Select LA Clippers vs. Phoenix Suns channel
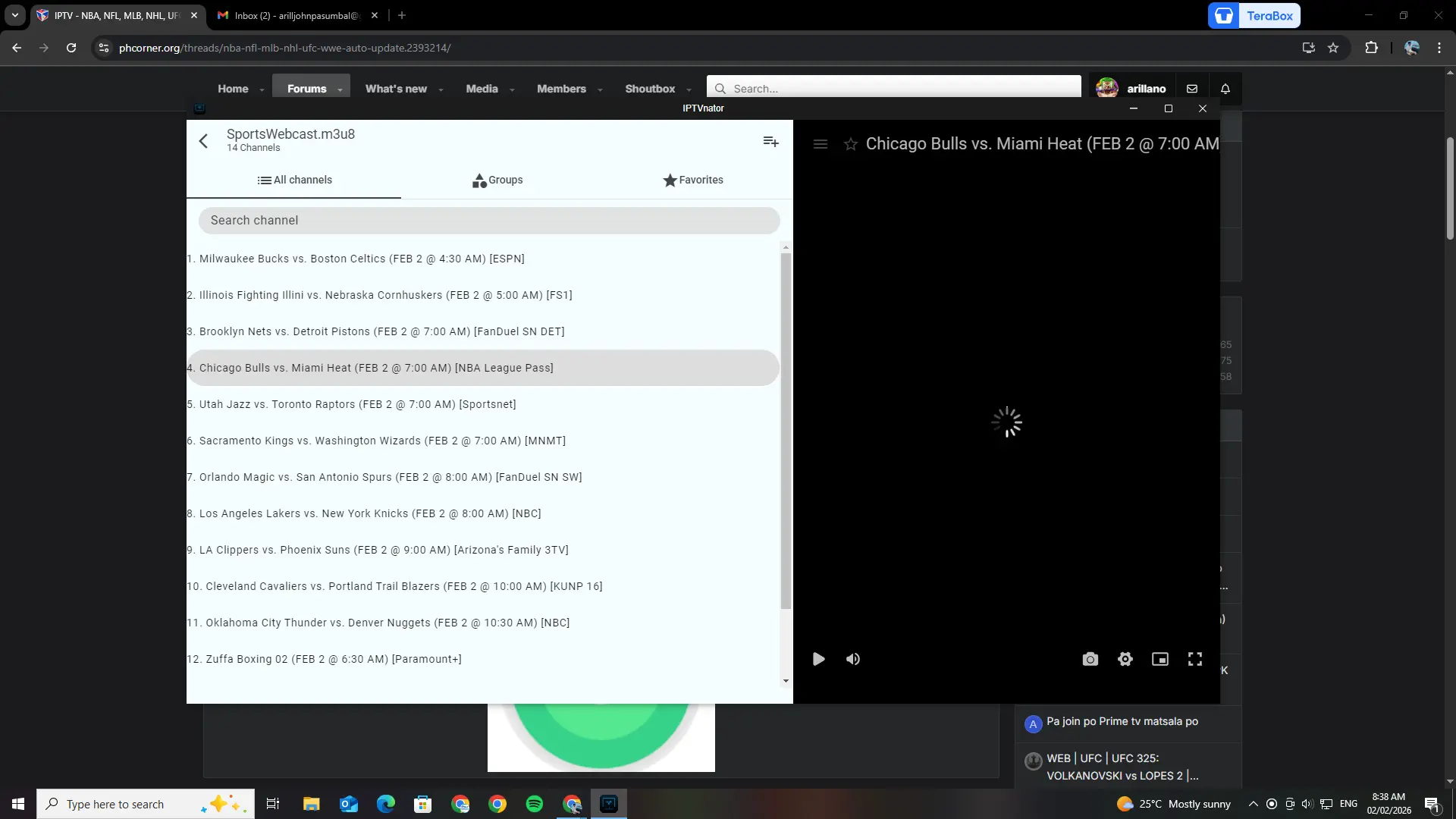 tap(483, 550)
